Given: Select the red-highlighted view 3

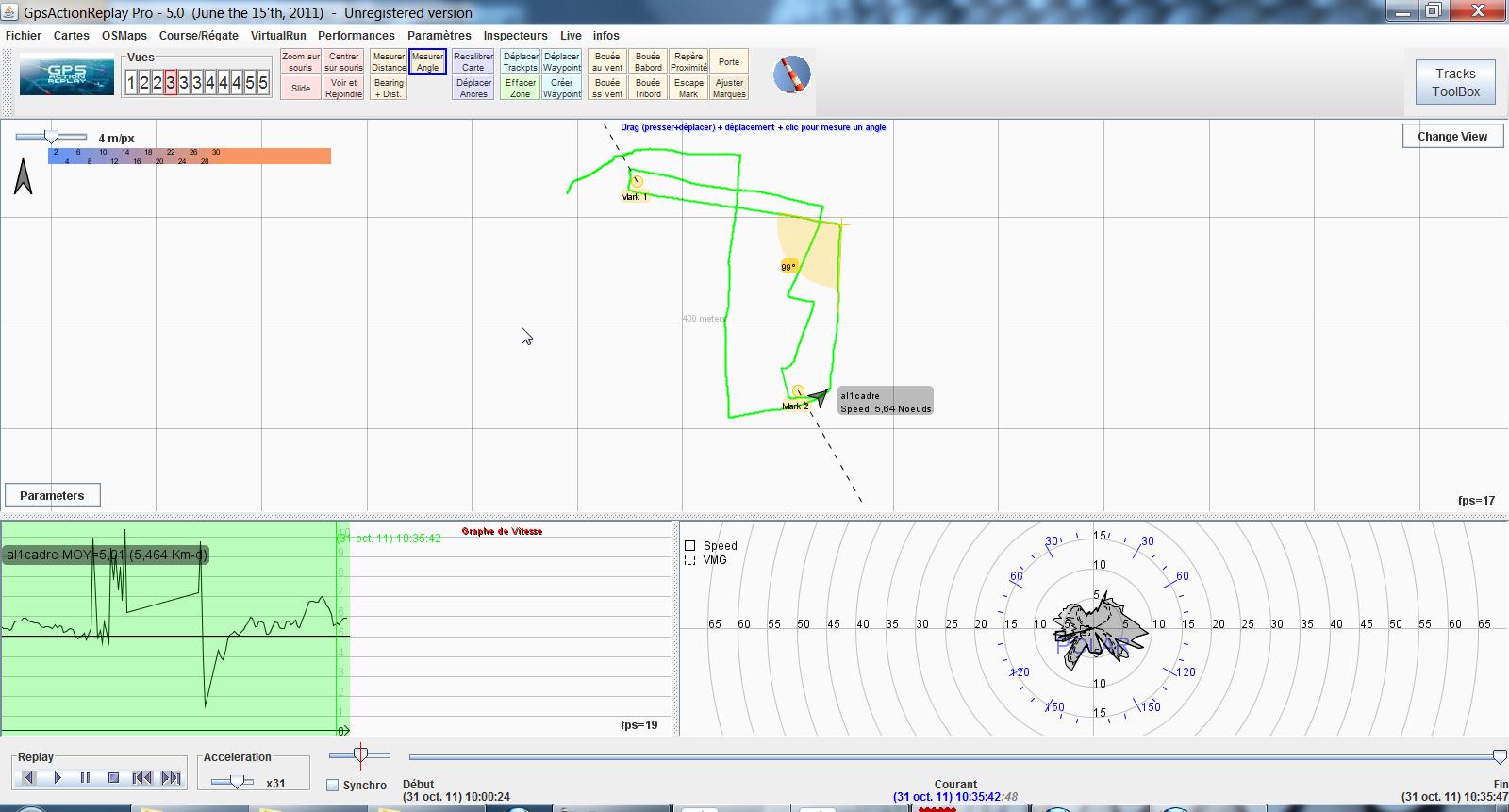Looking at the screenshot, I should pyautogui.click(x=171, y=83).
